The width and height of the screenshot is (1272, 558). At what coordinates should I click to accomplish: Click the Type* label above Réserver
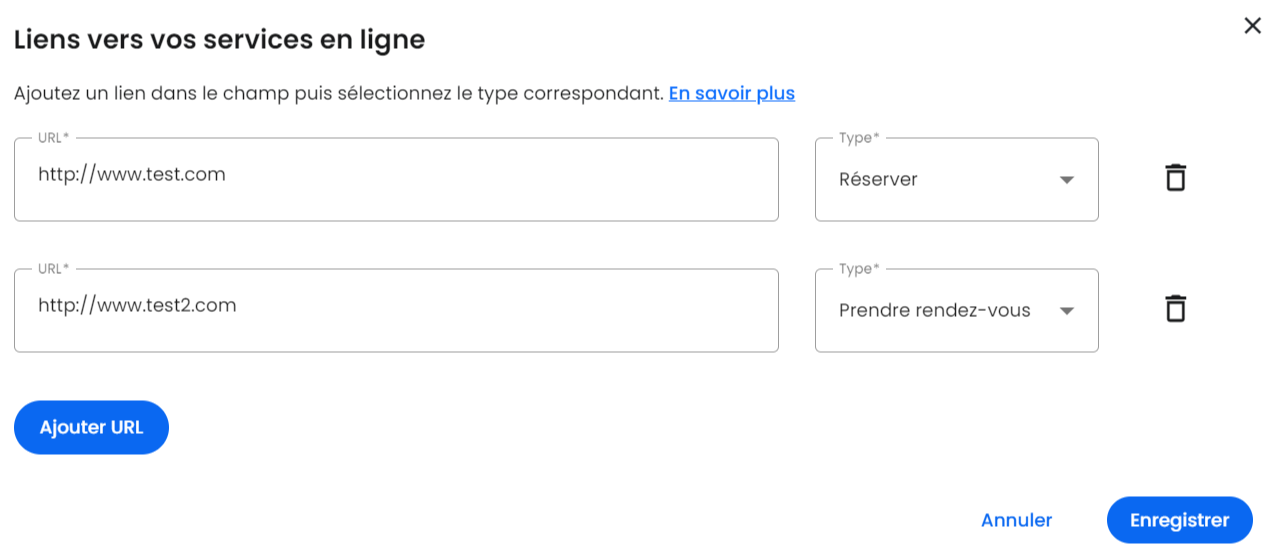point(859,138)
